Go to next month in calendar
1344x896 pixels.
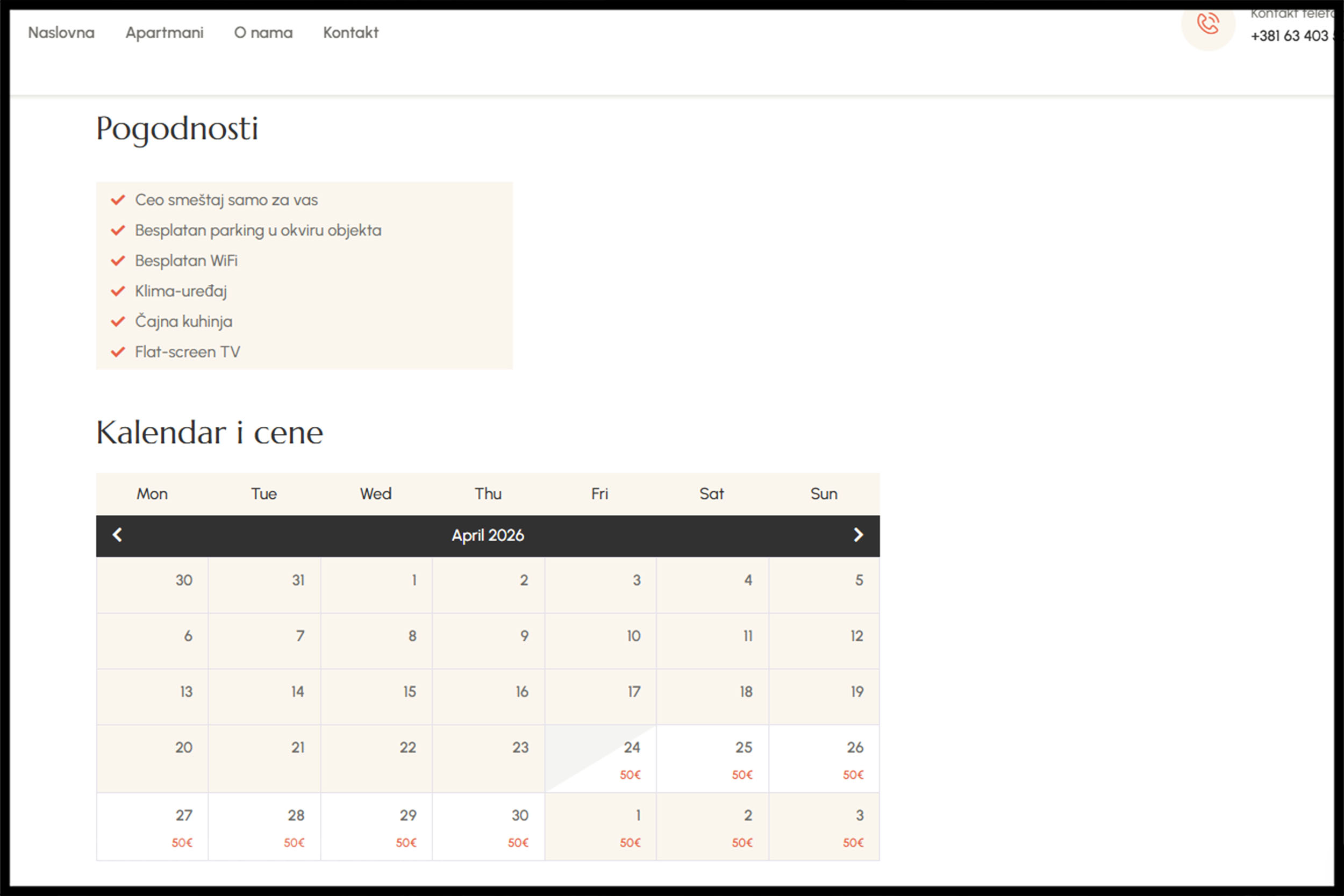pyautogui.click(x=857, y=535)
